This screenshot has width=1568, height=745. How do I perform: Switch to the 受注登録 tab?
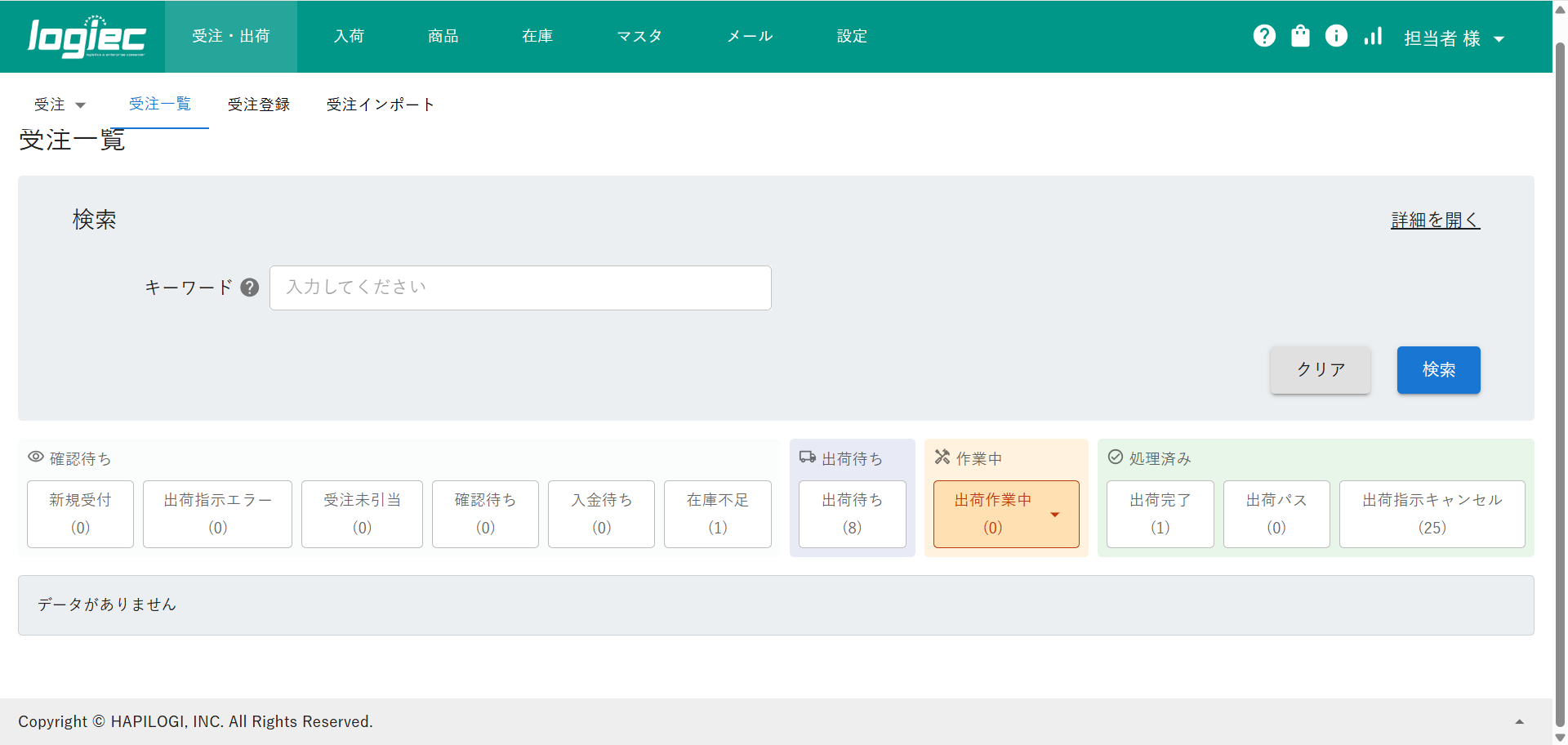(x=259, y=105)
